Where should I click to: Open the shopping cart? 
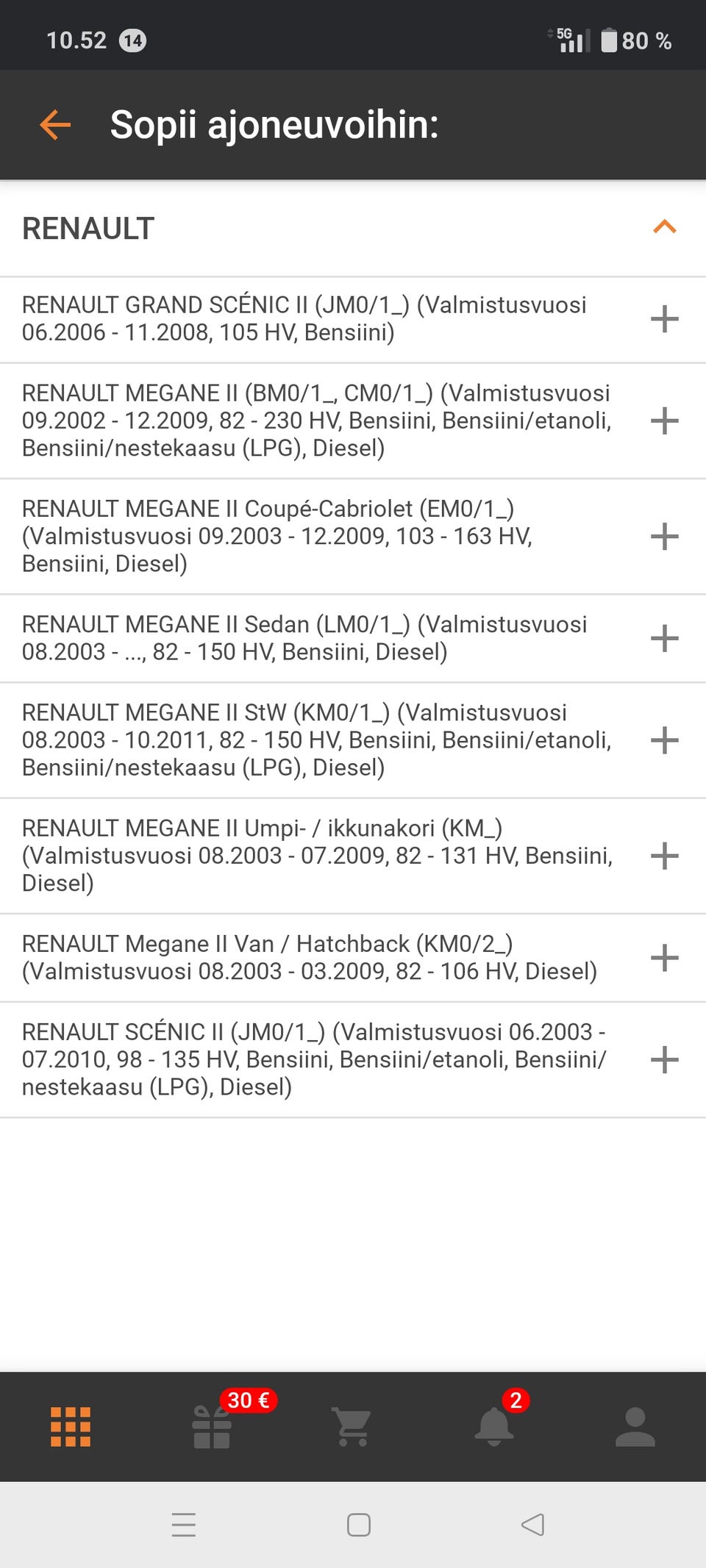tap(352, 1427)
